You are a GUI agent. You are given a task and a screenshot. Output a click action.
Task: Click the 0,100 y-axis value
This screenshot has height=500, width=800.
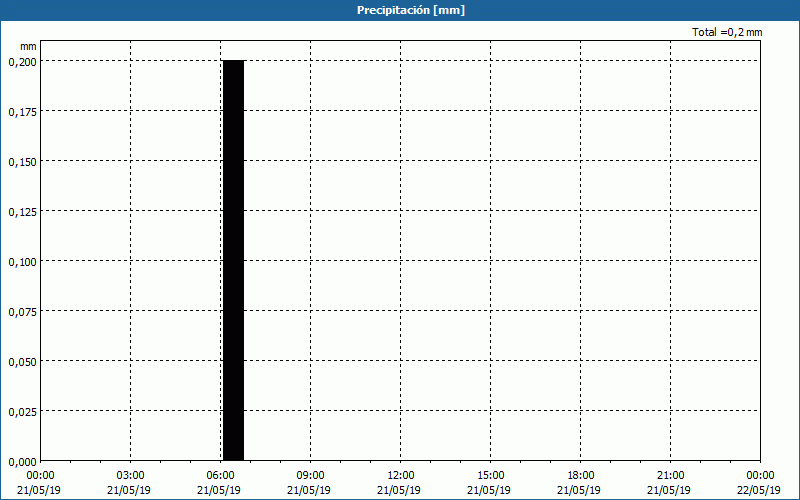coord(22,262)
